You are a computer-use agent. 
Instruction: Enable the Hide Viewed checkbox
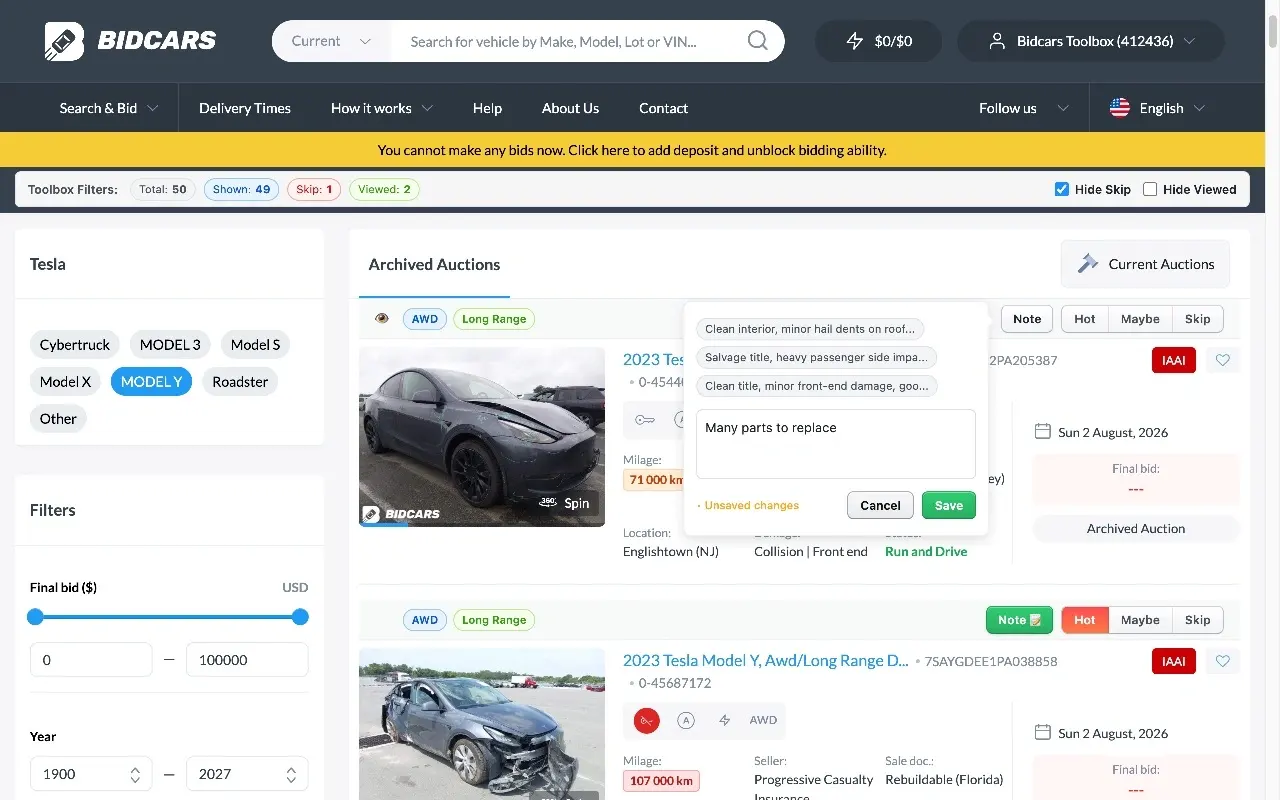click(x=1150, y=189)
